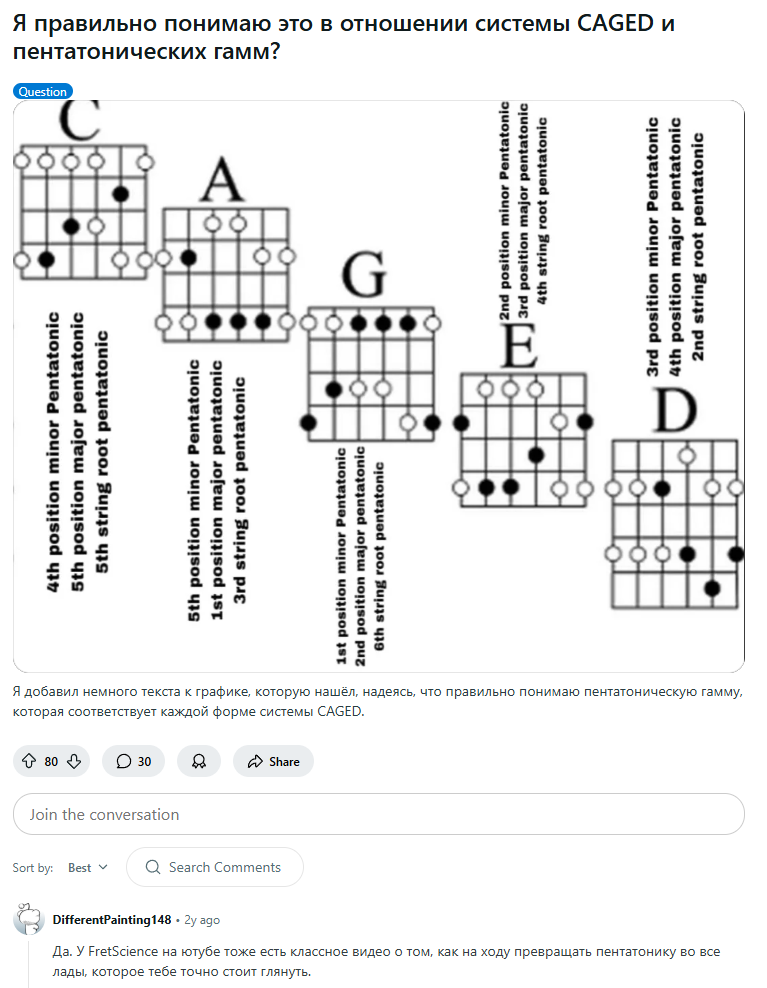This screenshot has width=767, height=988.
Task: Open comments via speech bubble icon
Action: tap(124, 761)
